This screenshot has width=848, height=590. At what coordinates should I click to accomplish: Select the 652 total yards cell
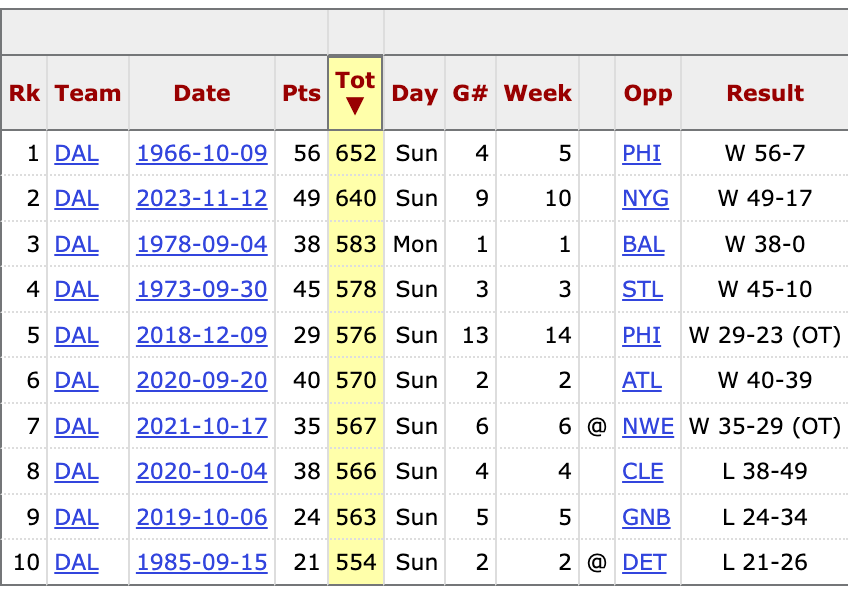pos(356,154)
